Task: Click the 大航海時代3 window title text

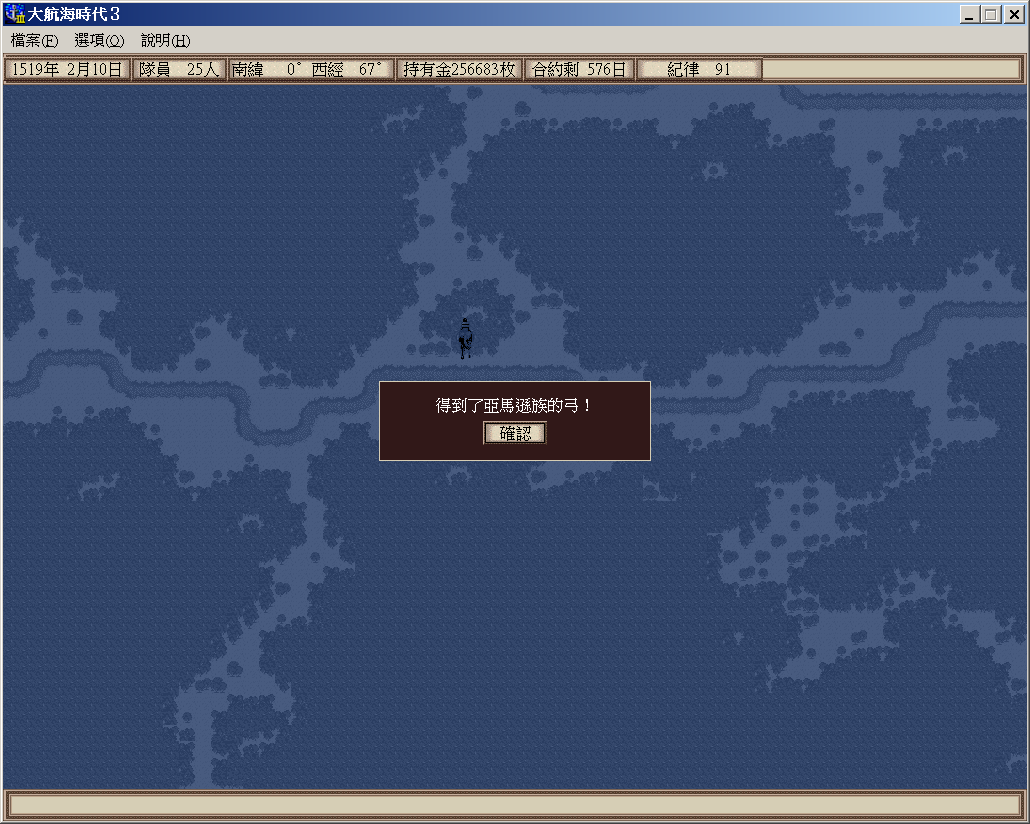Action: (74, 15)
